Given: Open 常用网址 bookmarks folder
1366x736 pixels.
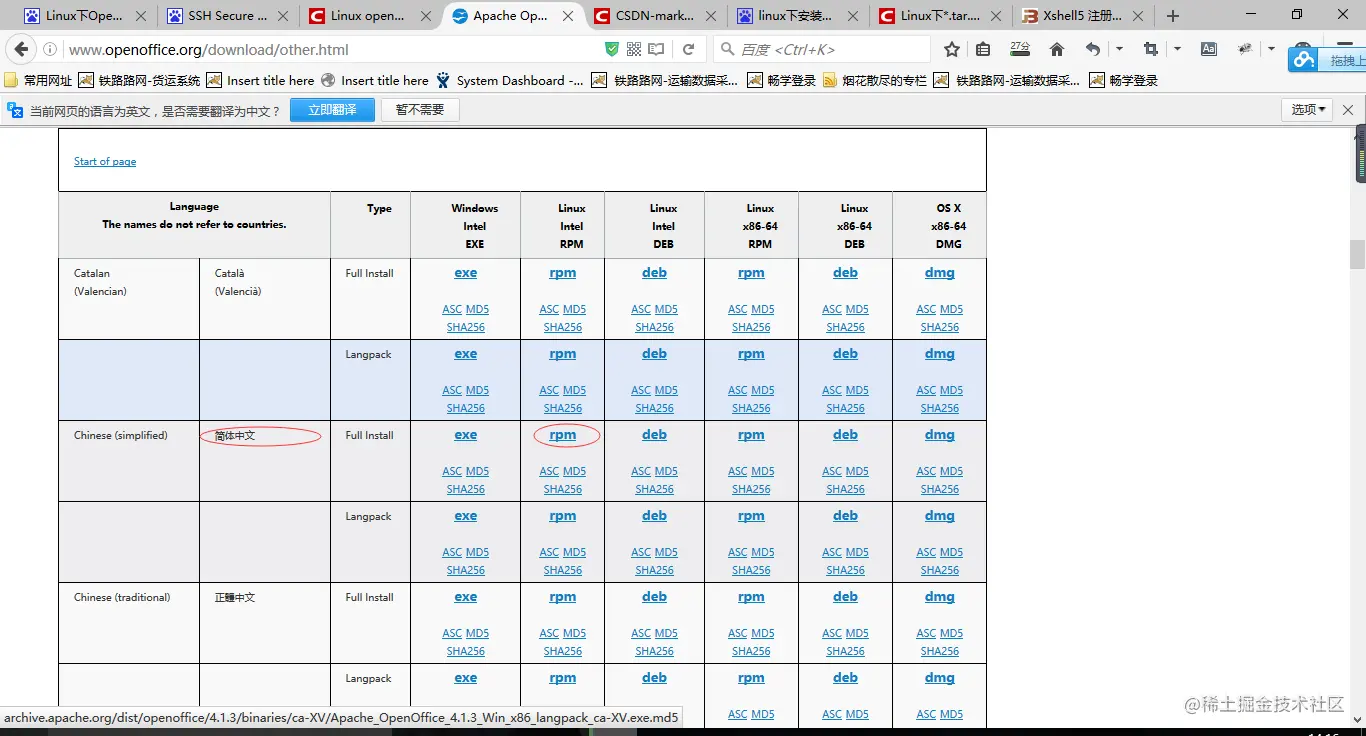Looking at the screenshot, I should click(x=39, y=80).
